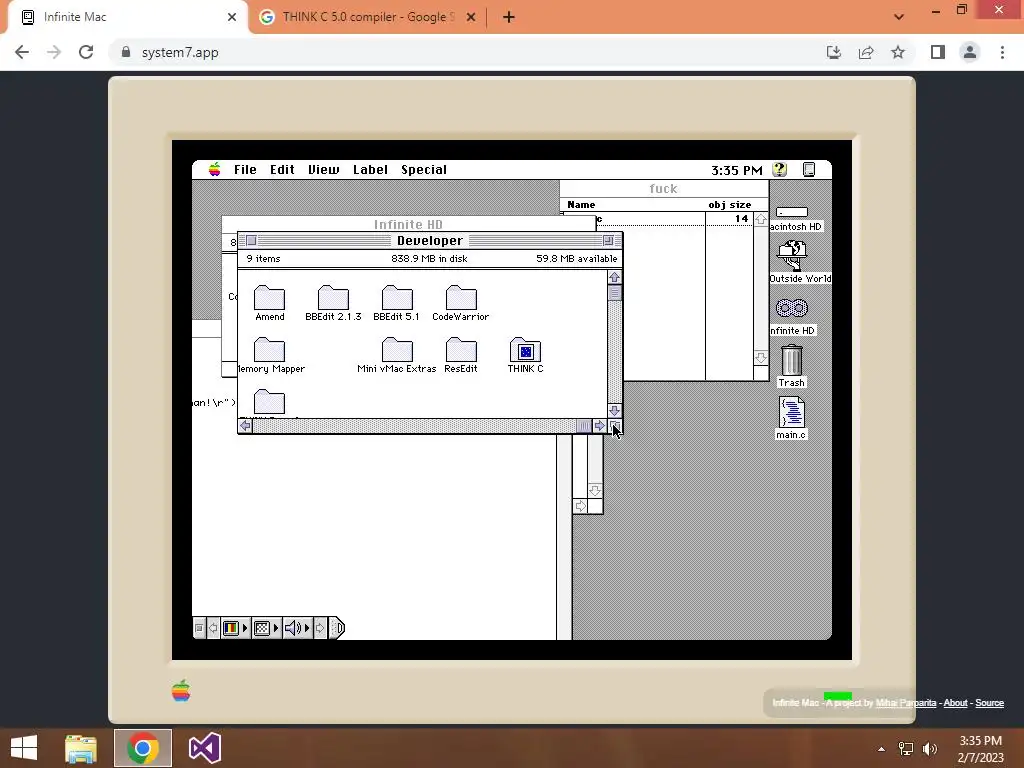
Task: Open the Balloon Help menu icon
Action: point(779,170)
